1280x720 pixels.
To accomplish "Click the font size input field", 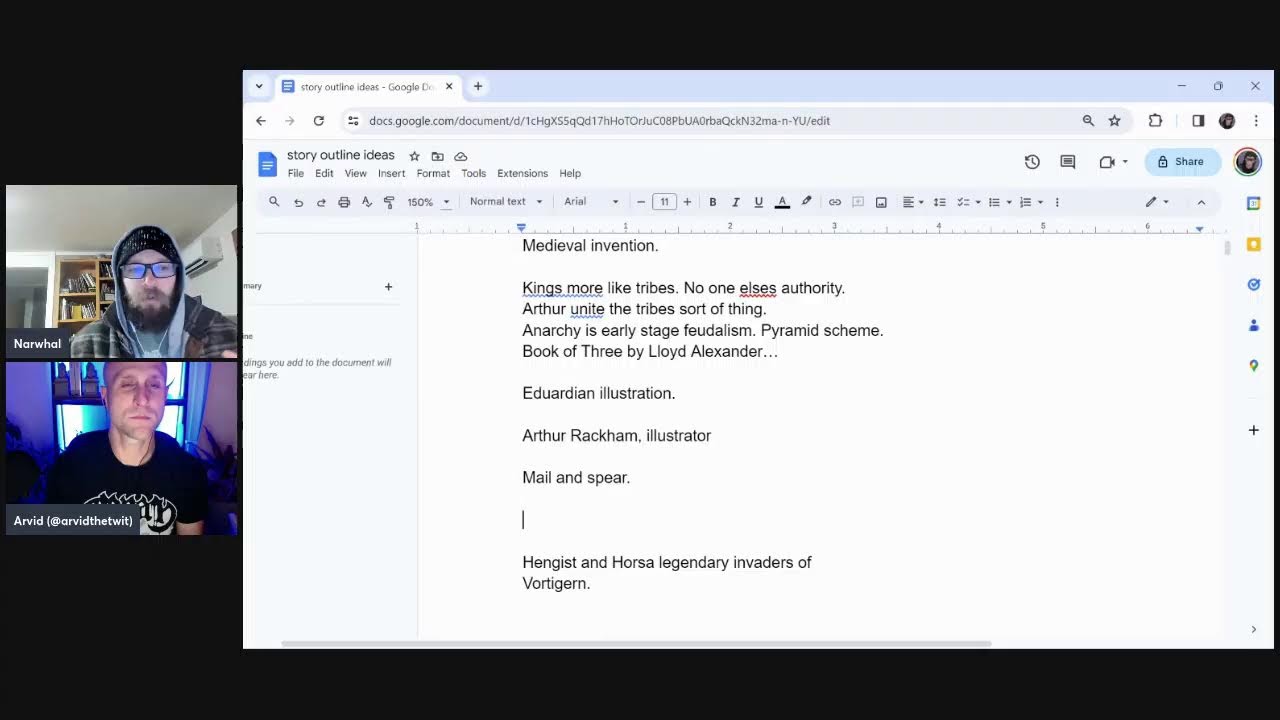I will tap(664, 202).
